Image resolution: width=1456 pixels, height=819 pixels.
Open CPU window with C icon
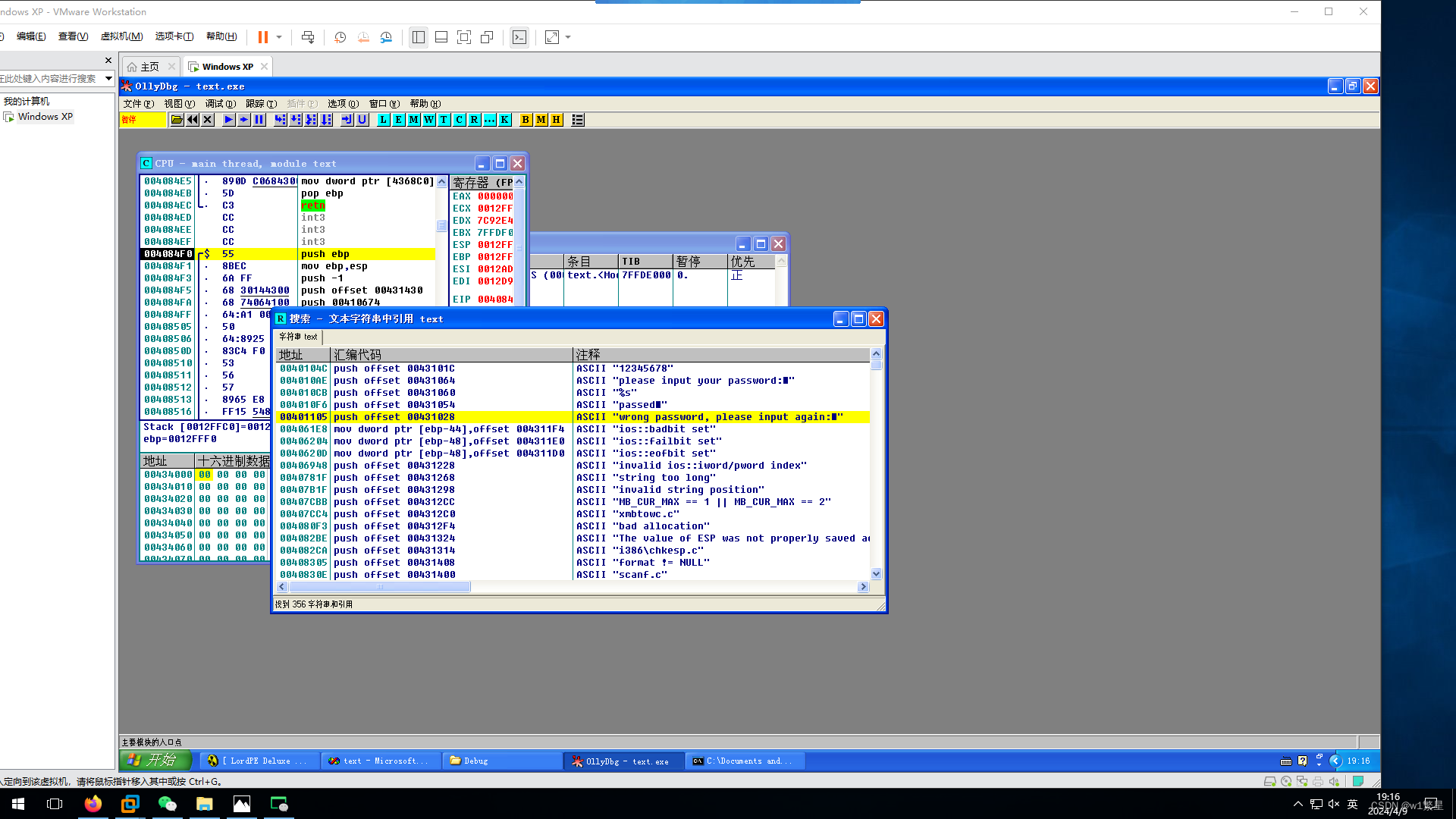(x=460, y=120)
